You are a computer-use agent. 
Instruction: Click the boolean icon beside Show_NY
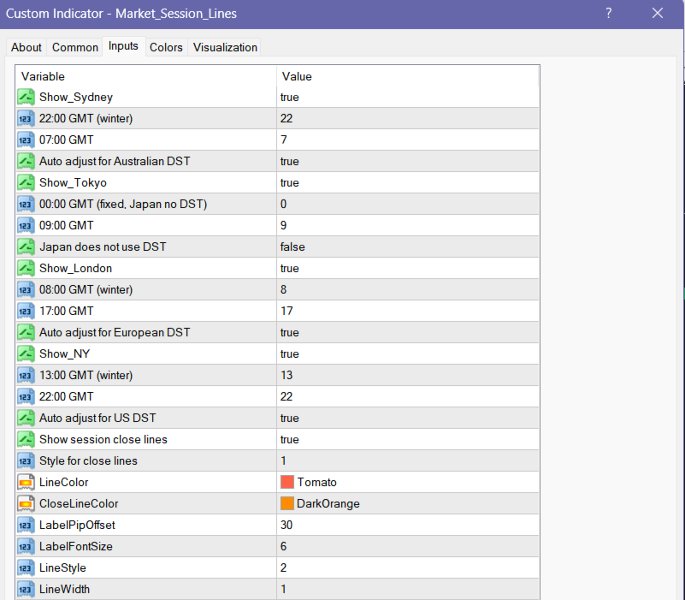click(x=26, y=354)
